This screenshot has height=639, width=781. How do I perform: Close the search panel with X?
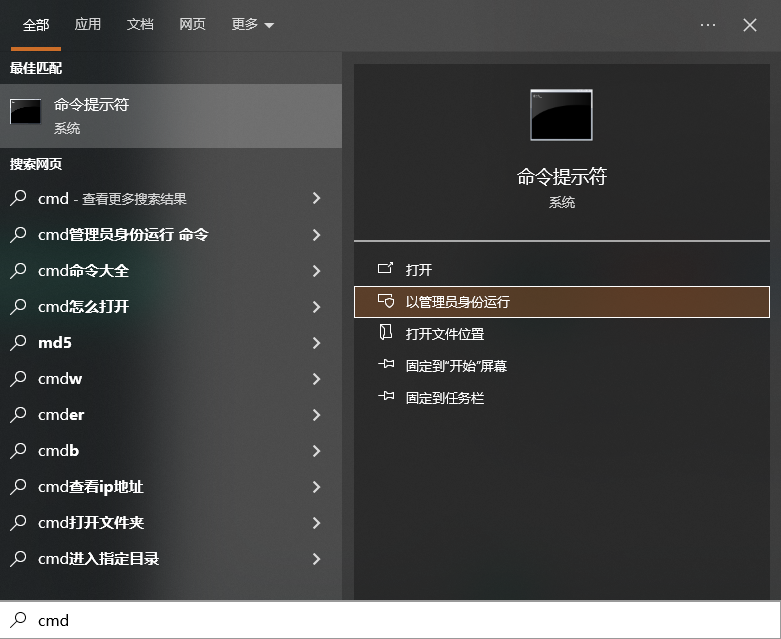[750, 25]
